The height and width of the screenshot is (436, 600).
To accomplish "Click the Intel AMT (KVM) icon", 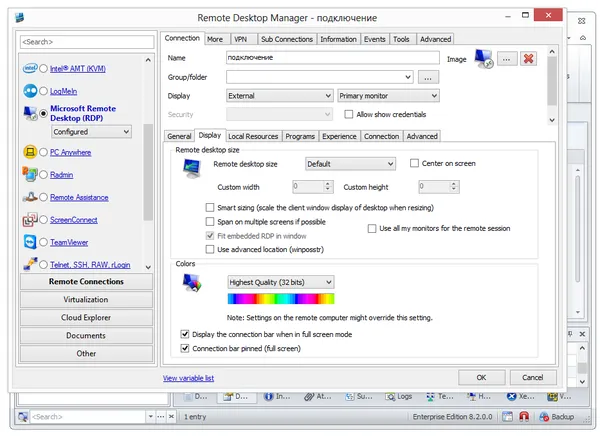I will (30, 68).
